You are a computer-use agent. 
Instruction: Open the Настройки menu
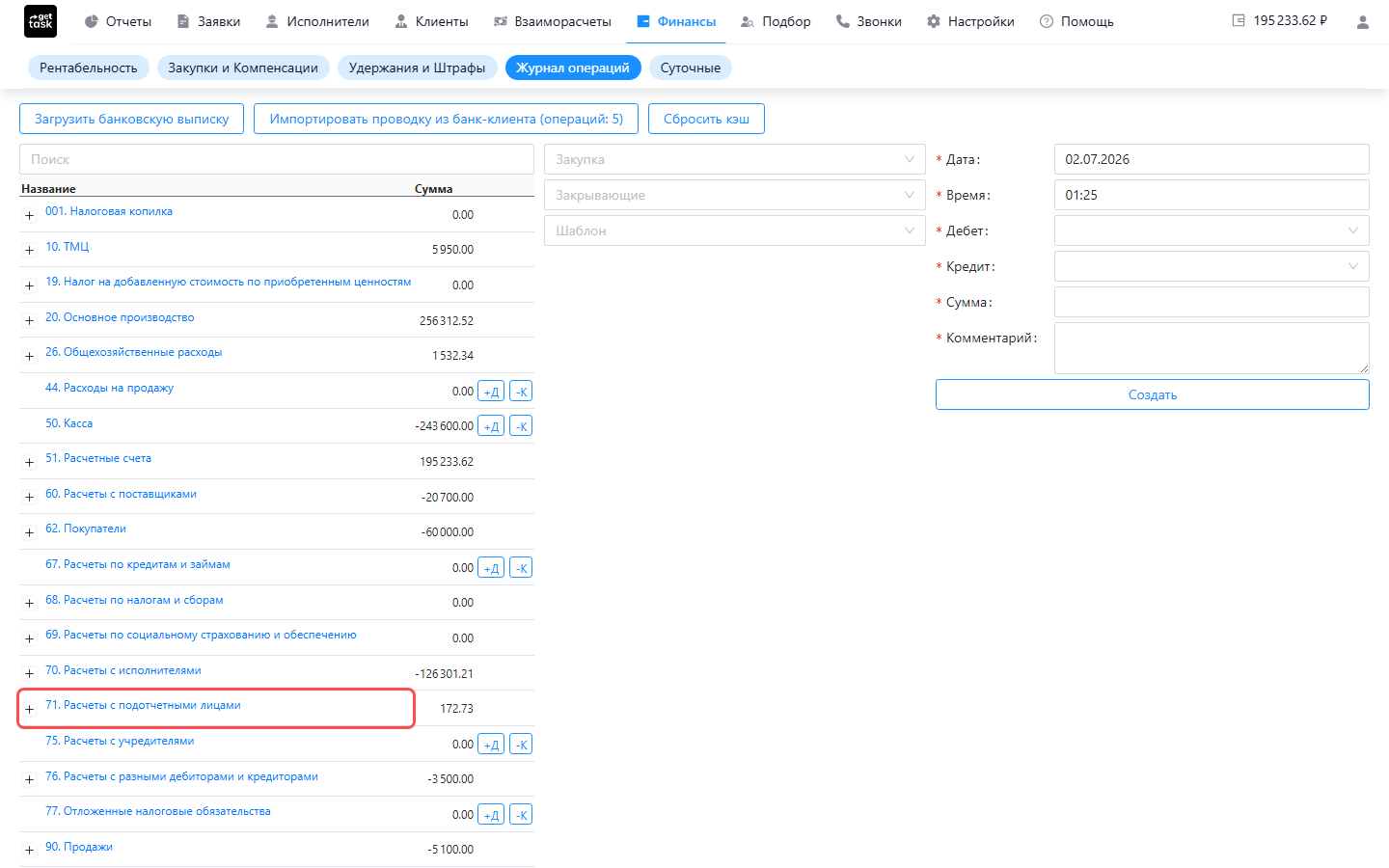(970, 21)
